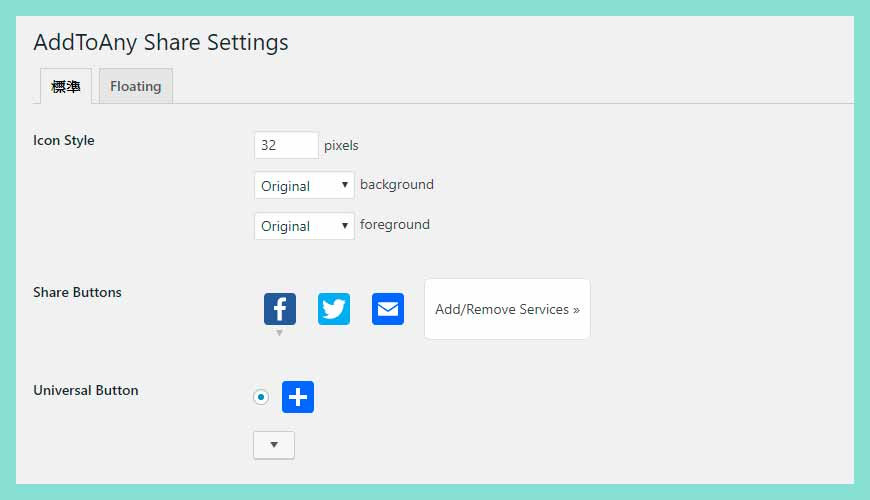Viewport: 870px width, 500px height.
Task: Click the Facebook share icon
Action: coord(280,308)
